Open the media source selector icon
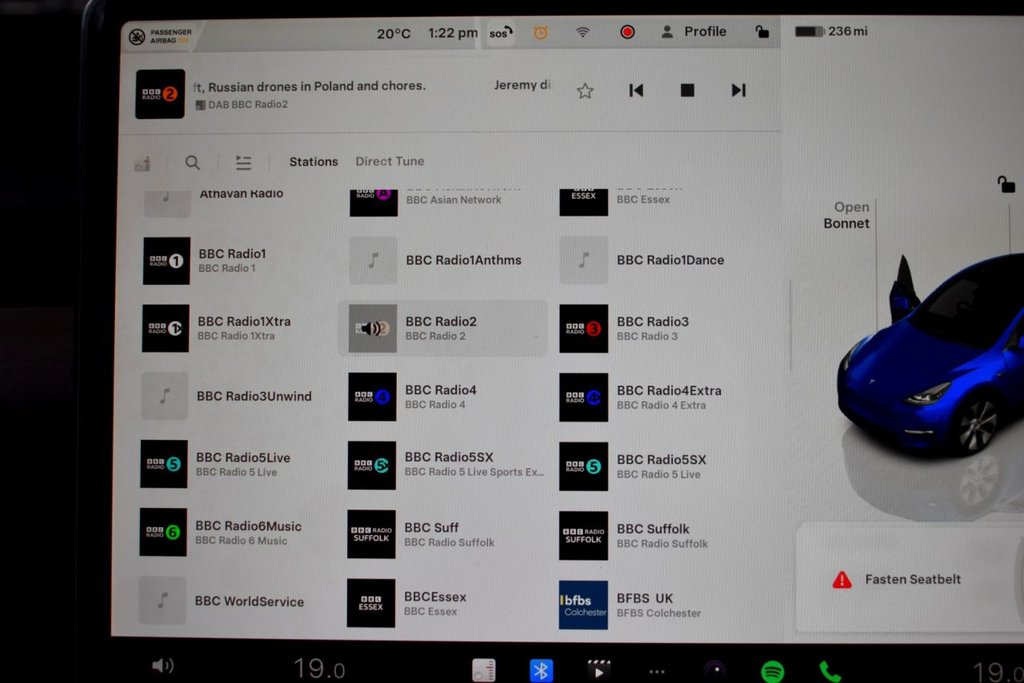This screenshot has height=683, width=1024. (x=142, y=163)
